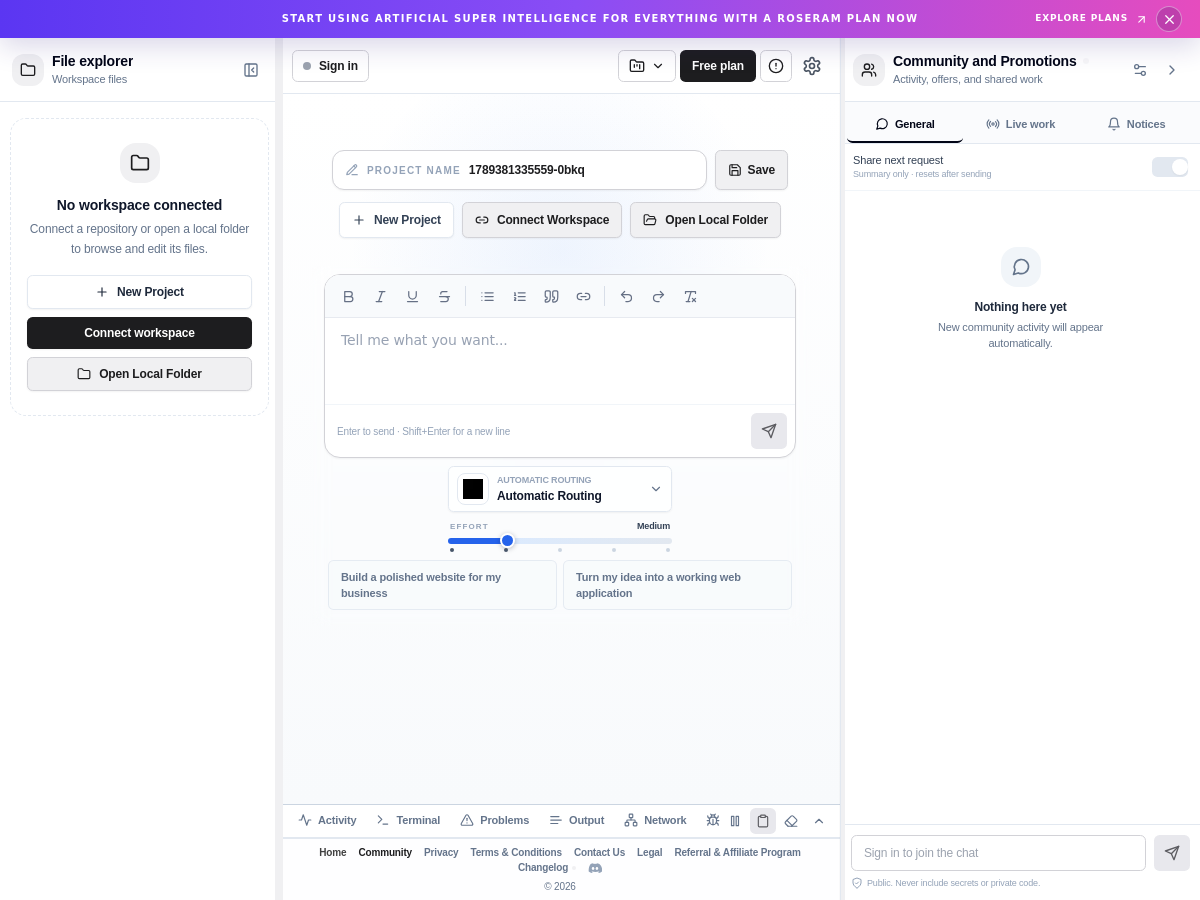Collapse the File explorer sidebar panel
Image resolution: width=1200 pixels, height=900 pixels.
point(251,70)
